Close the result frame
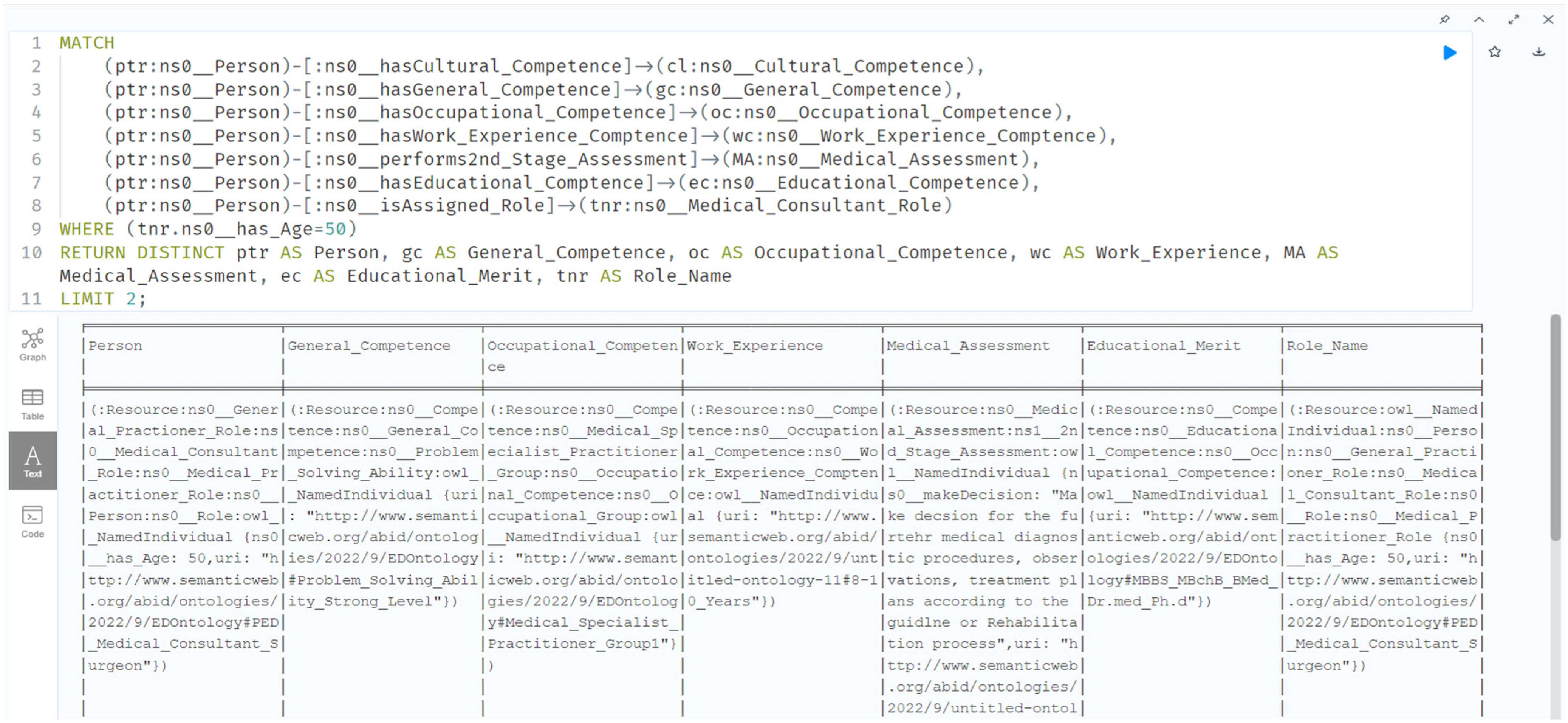Screen dimensions: 1568x723 1548,20
